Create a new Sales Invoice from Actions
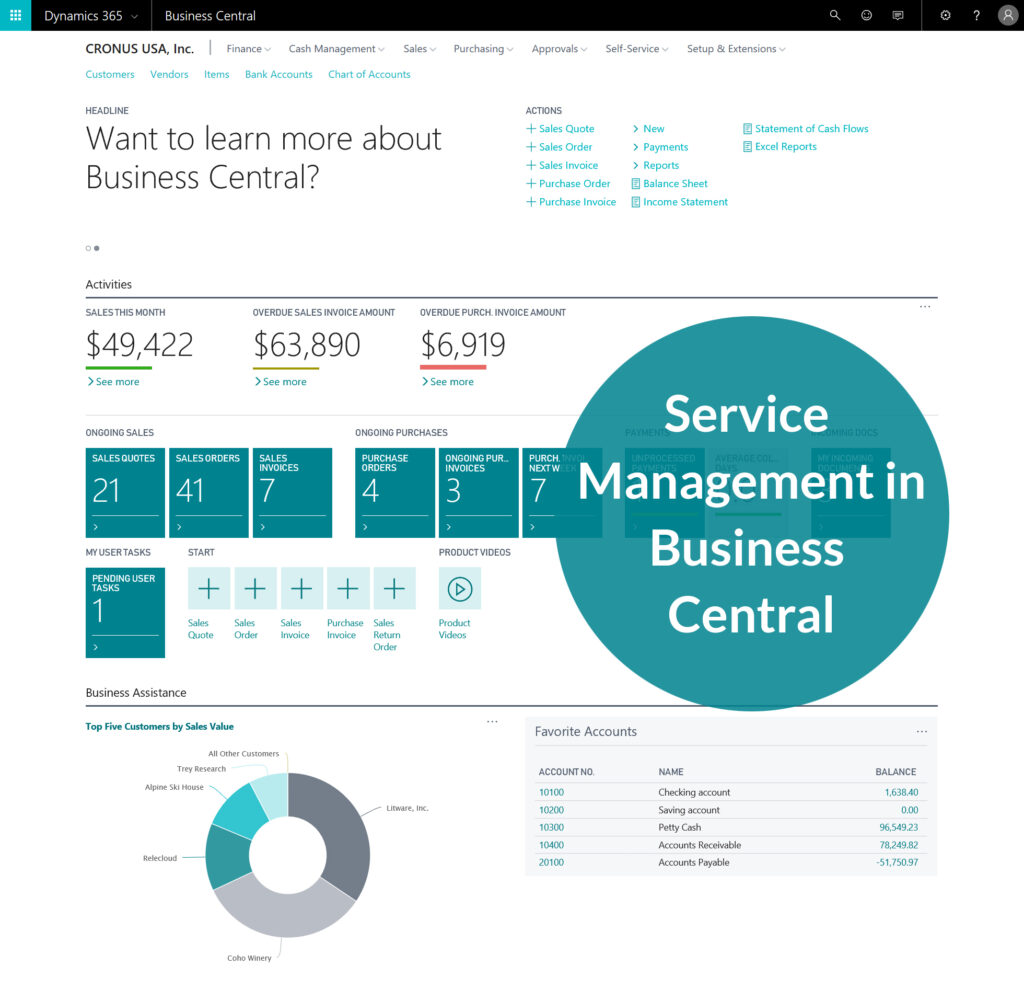1024x990 pixels. pos(562,165)
